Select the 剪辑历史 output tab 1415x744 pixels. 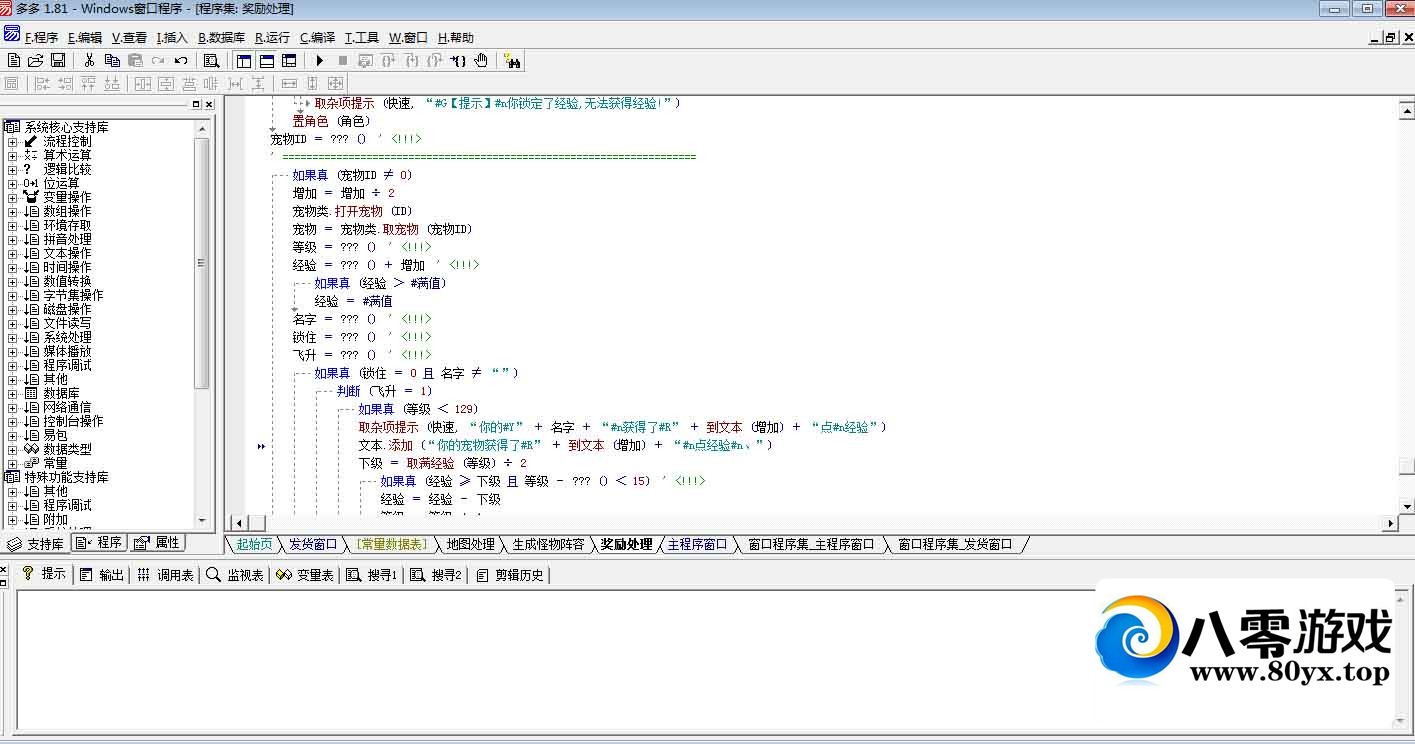[511, 574]
